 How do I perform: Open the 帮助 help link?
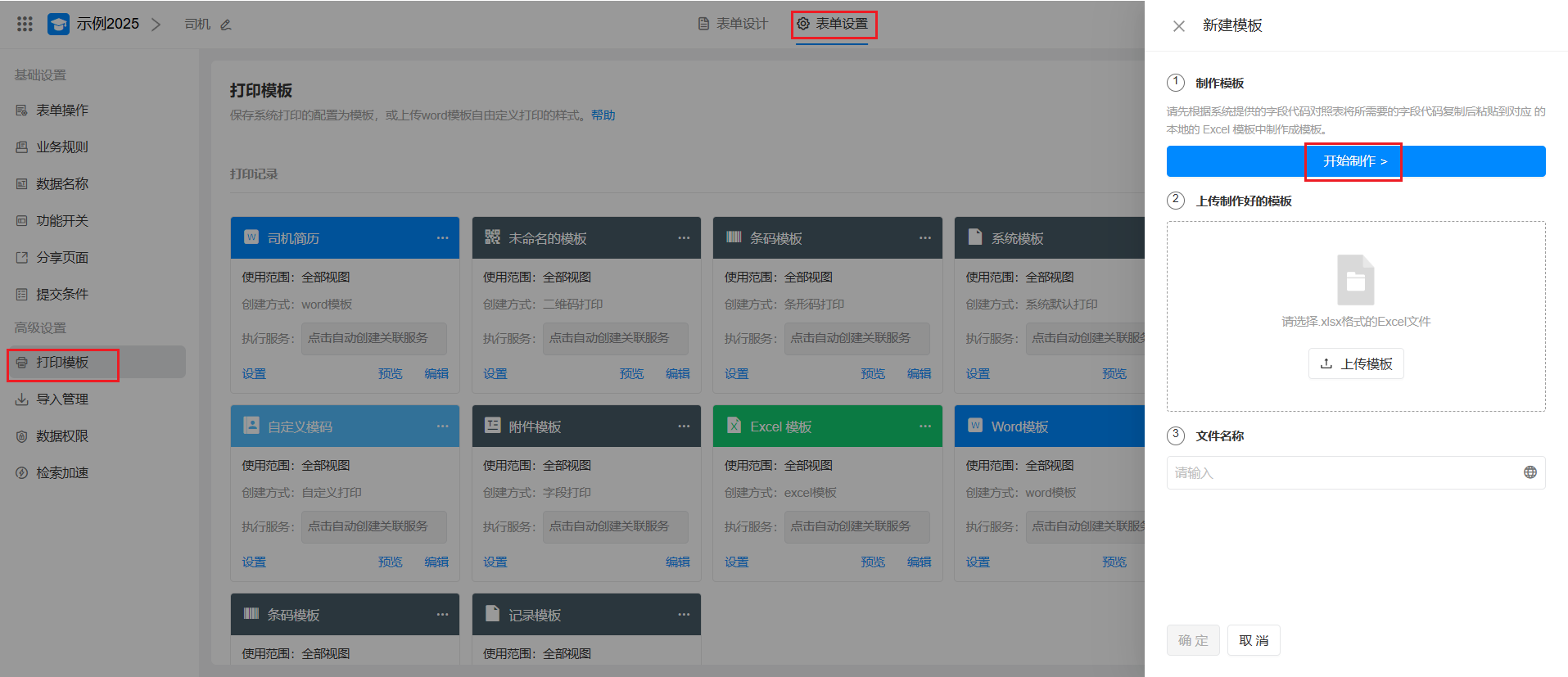(603, 115)
